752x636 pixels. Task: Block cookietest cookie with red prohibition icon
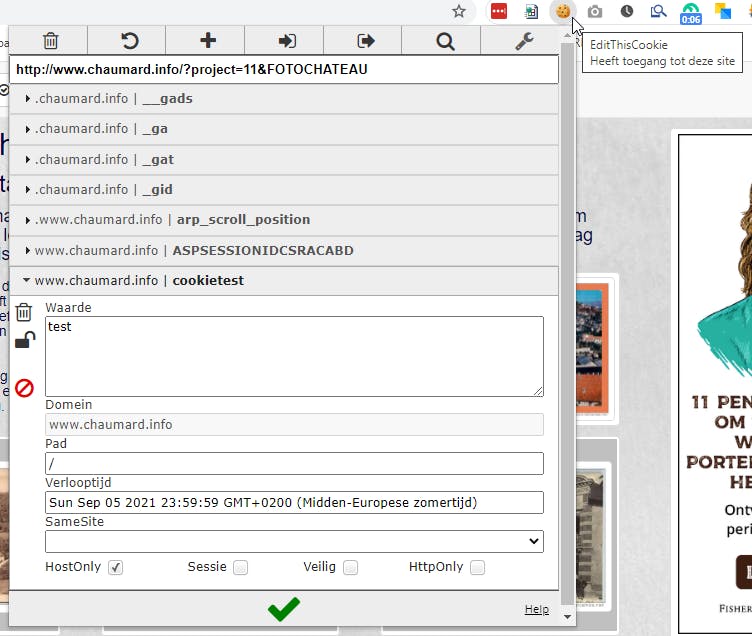(x=24, y=388)
